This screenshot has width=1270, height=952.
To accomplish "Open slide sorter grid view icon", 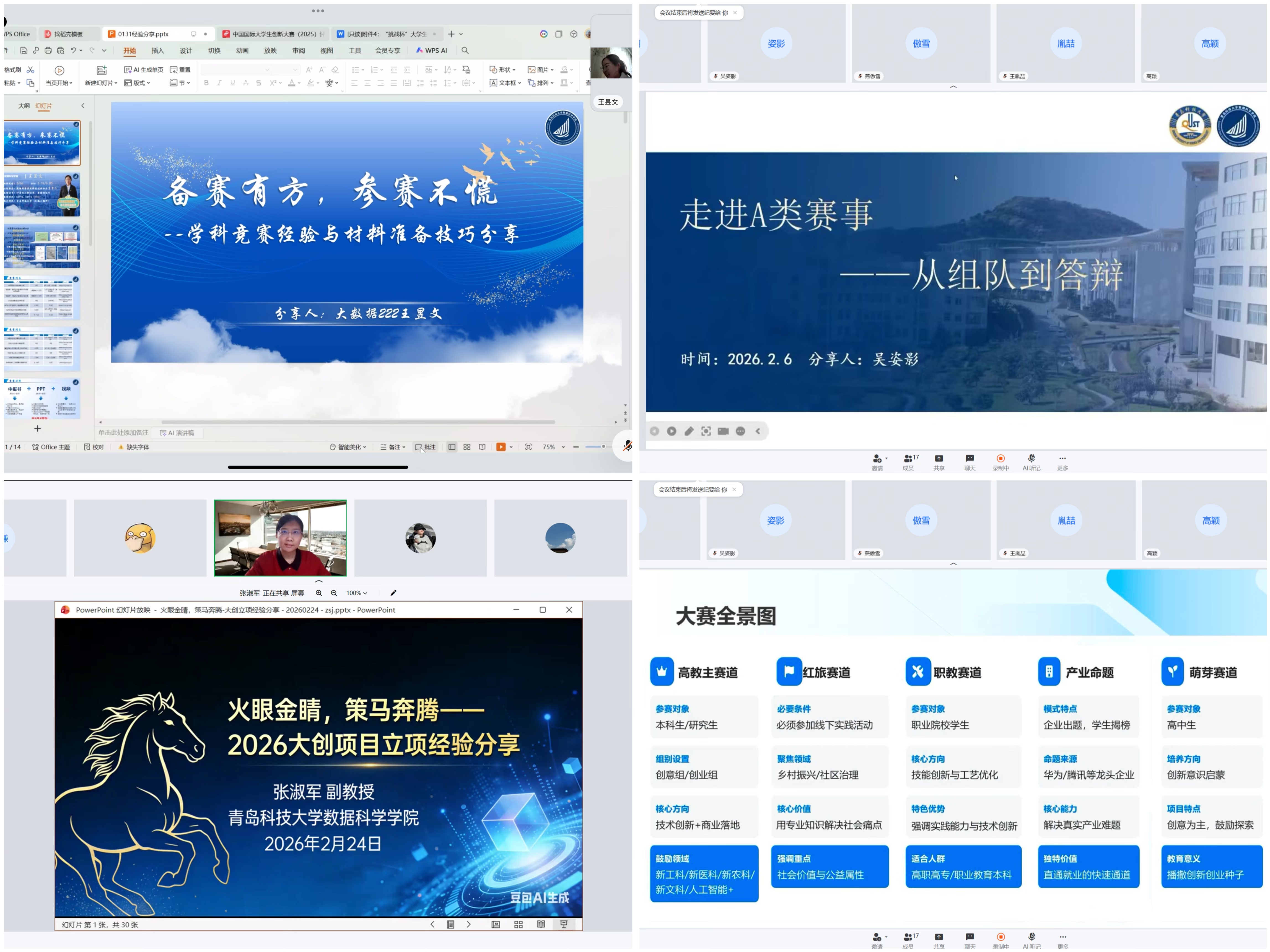I will click(x=467, y=447).
